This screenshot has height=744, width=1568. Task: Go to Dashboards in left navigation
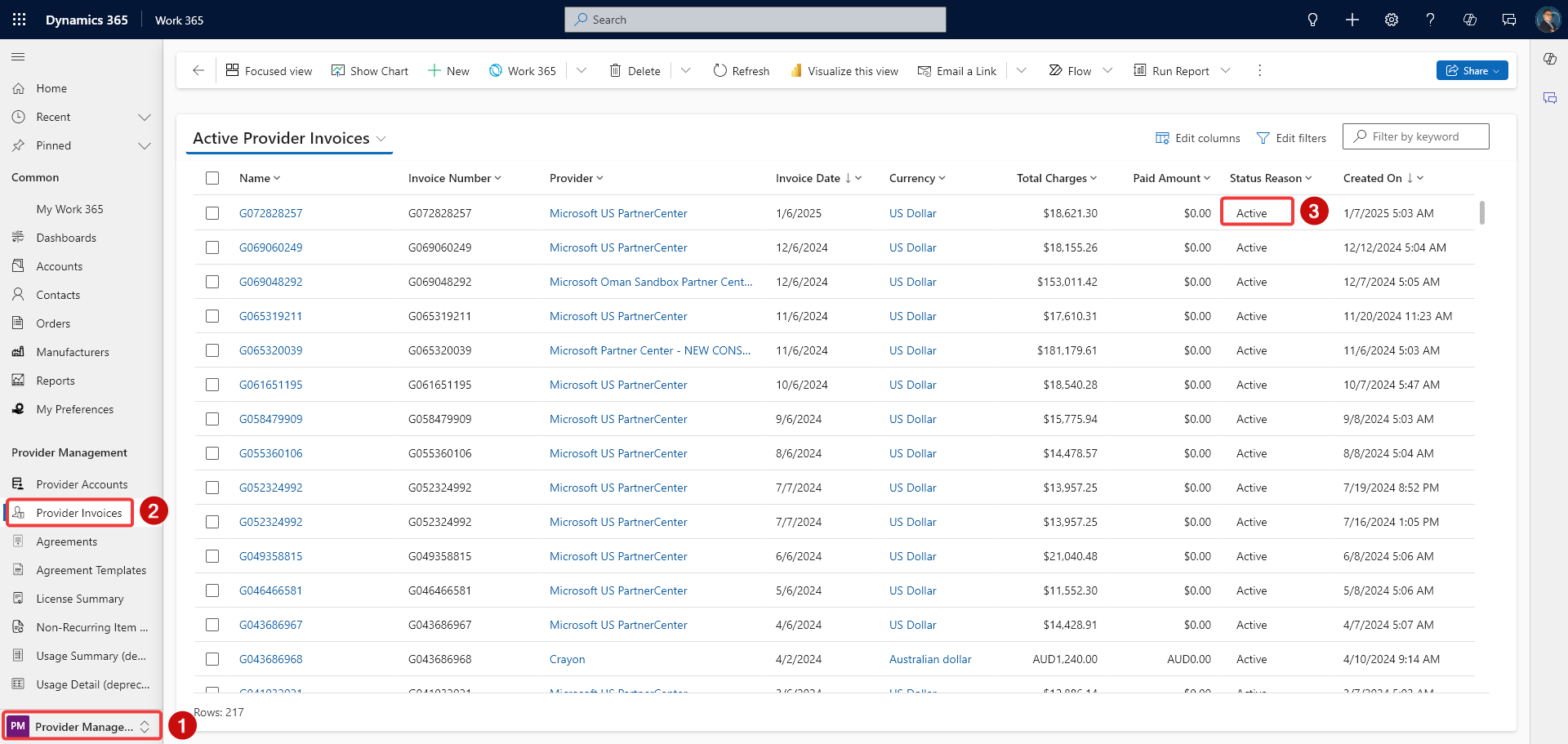(x=66, y=238)
